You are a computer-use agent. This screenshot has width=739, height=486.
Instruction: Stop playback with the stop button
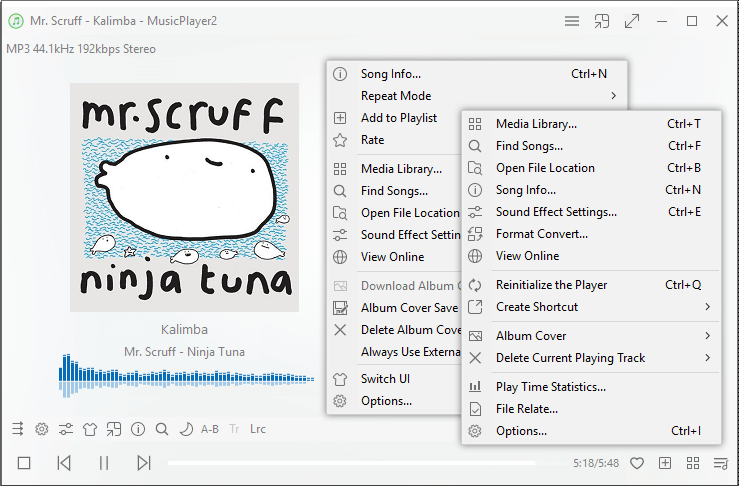point(24,463)
